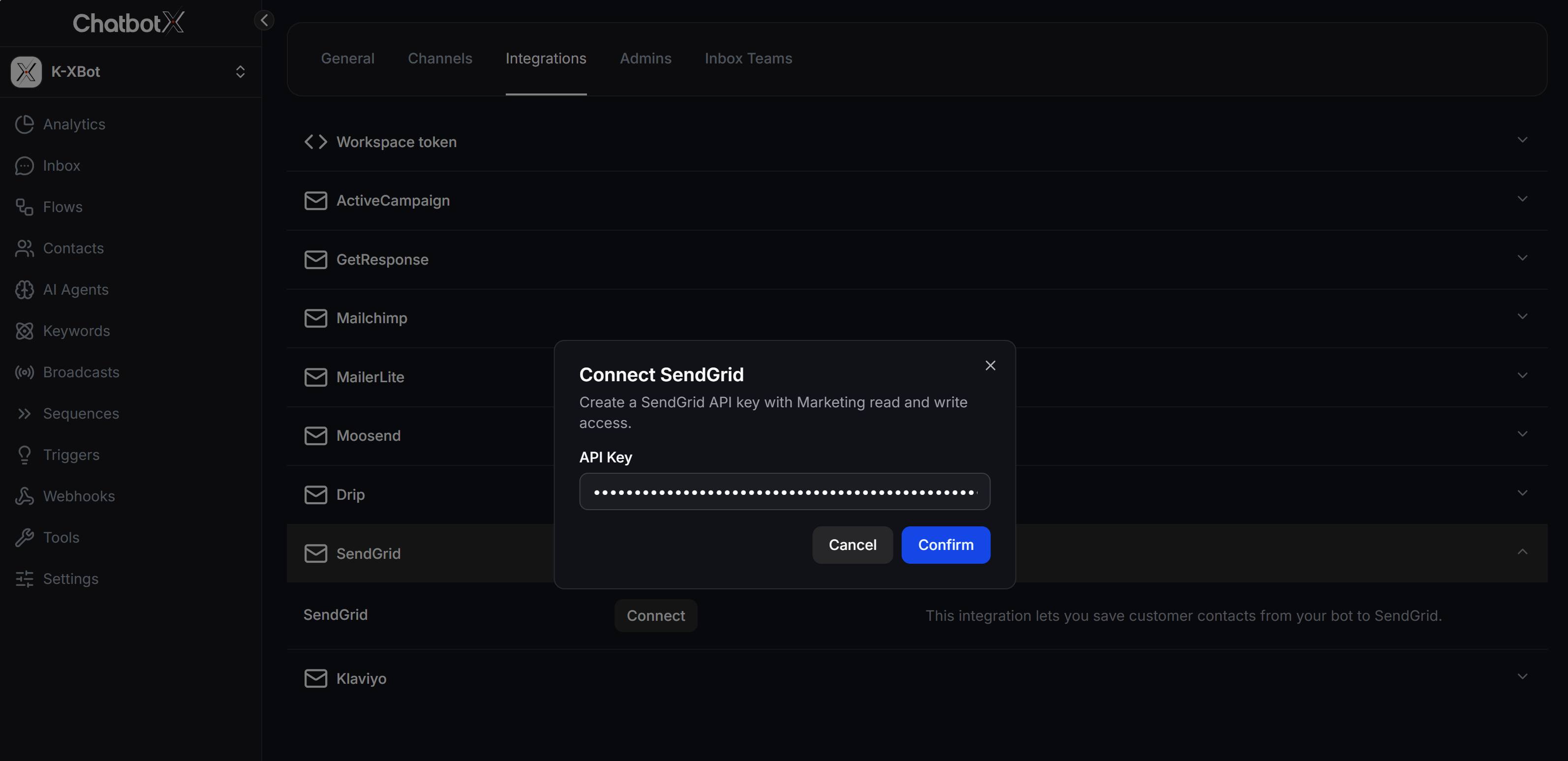Collapse the sidebar with arrow button
The height and width of the screenshot is (761, 1568).
coord(264,20)
